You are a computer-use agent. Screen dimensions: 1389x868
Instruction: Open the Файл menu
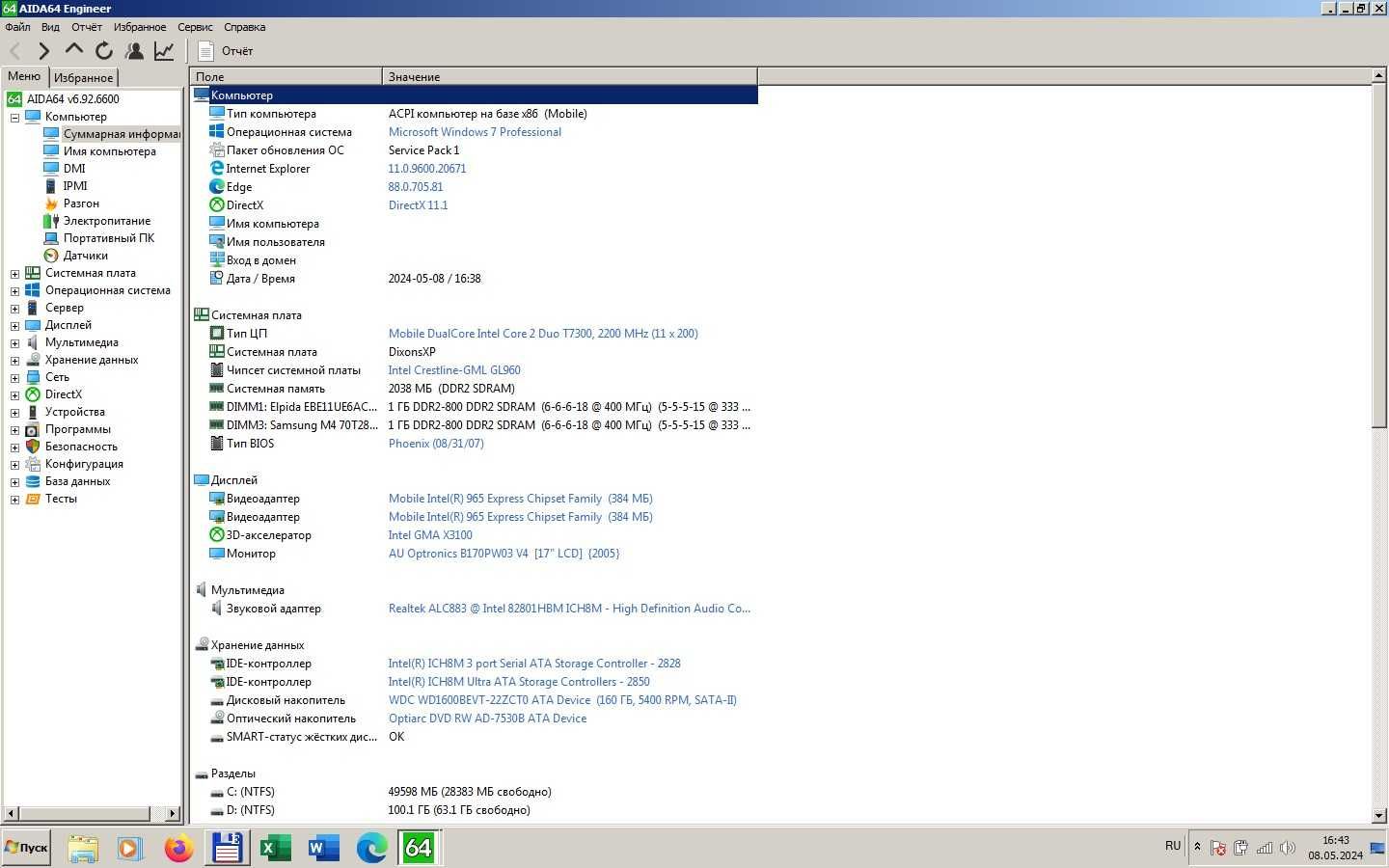point(17,27)
